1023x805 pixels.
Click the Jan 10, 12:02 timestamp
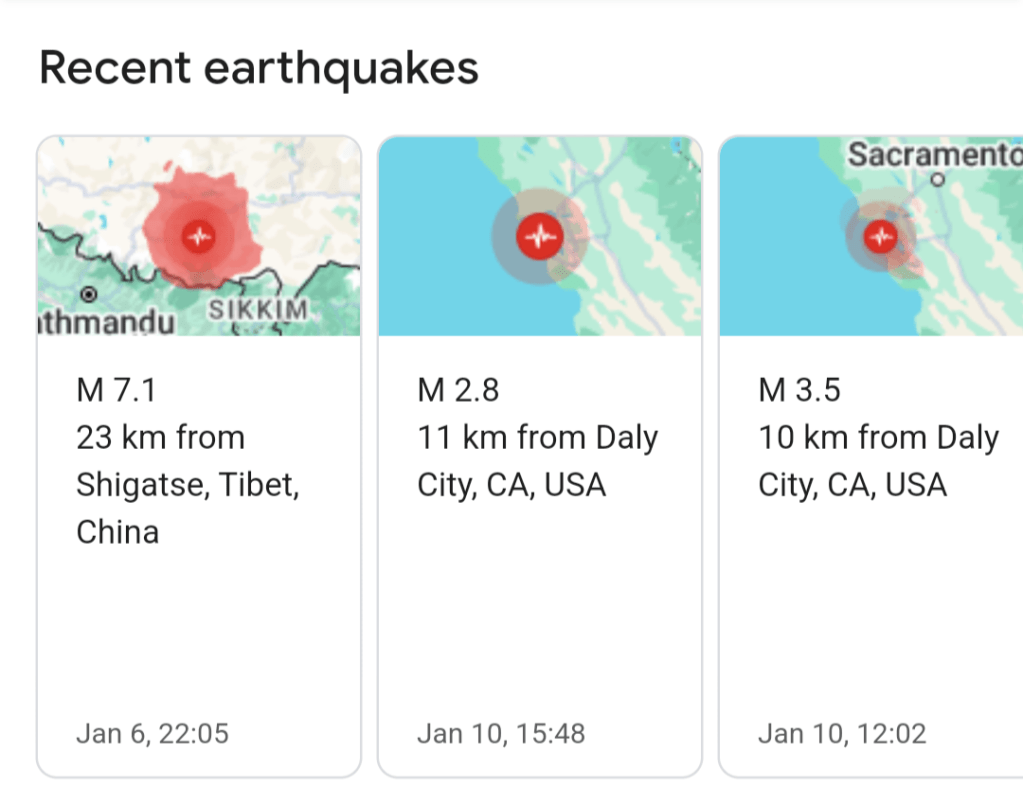pyautogui.click(x=841, y=733)
